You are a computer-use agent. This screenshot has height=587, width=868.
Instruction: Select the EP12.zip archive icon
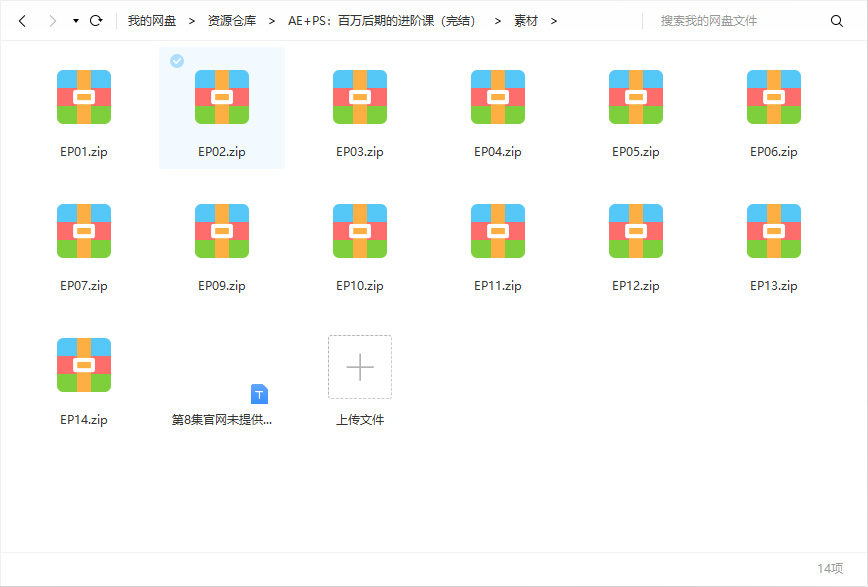[636, 231]
